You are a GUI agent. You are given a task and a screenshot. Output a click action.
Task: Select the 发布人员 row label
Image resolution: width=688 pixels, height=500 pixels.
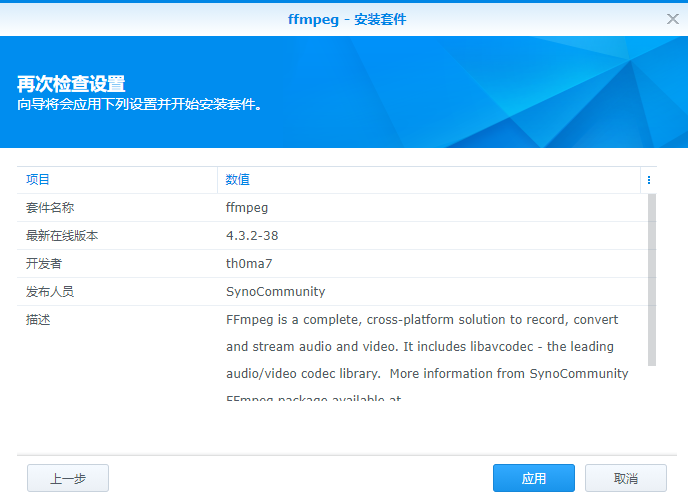pos(50,292)
